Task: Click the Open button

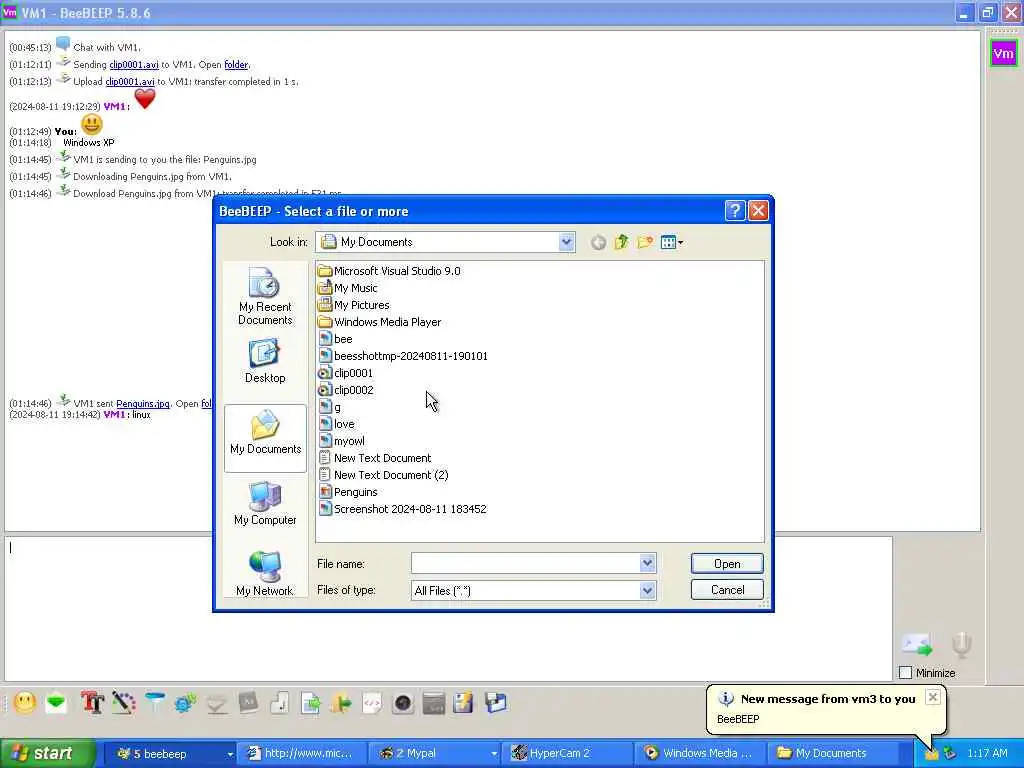Action: click(727, 564)
